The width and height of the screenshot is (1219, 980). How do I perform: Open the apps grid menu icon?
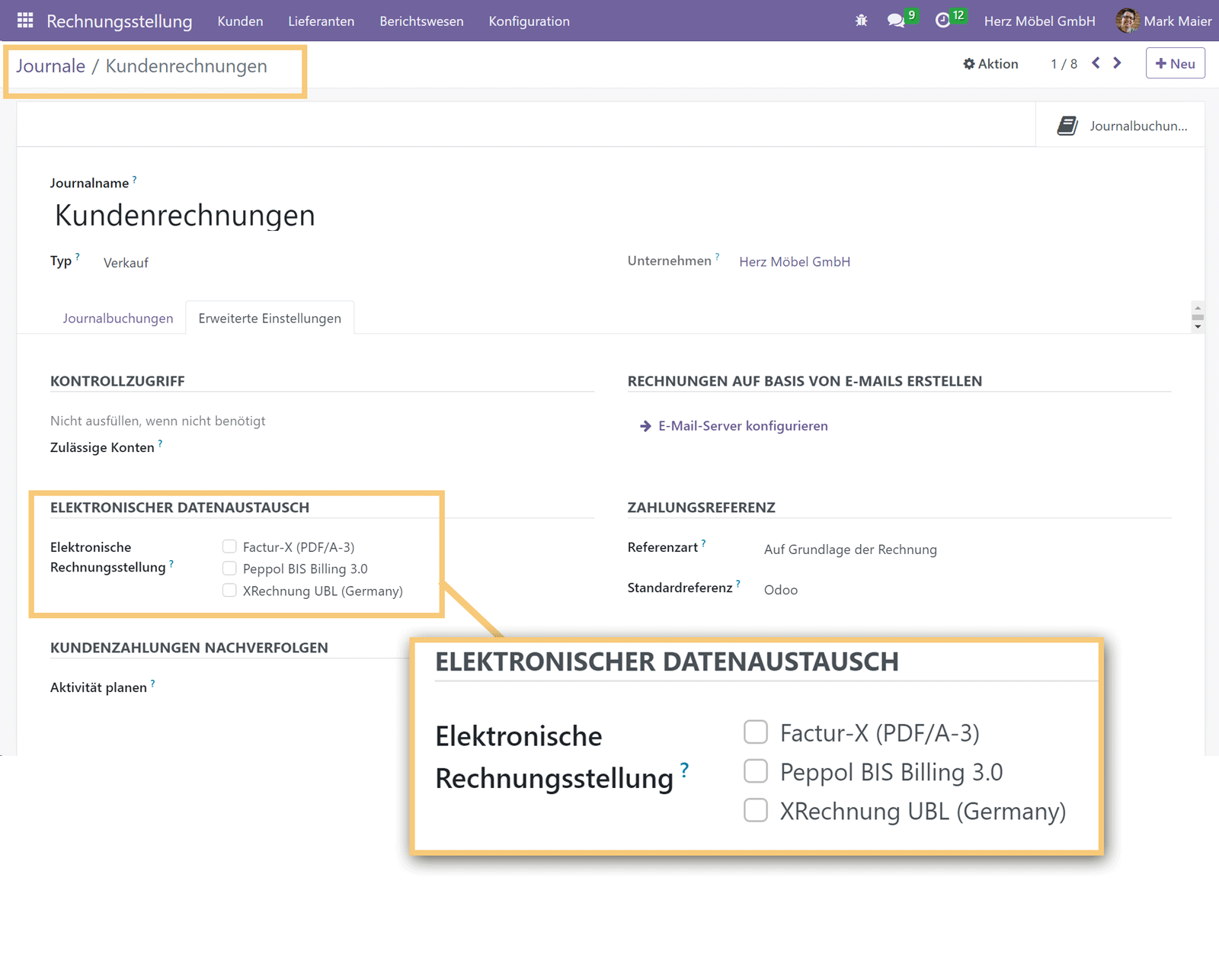[25, 21]
